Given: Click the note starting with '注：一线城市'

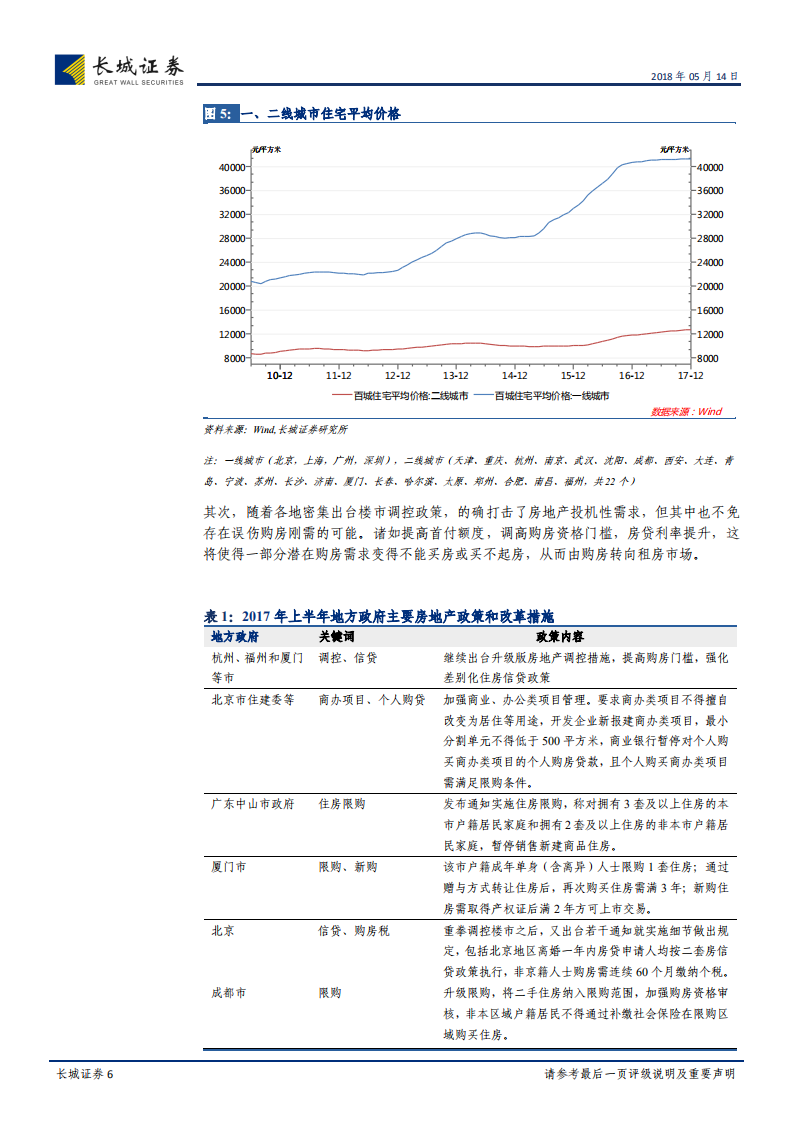Looking at the screenshot, I should click(x=469, y=471).
